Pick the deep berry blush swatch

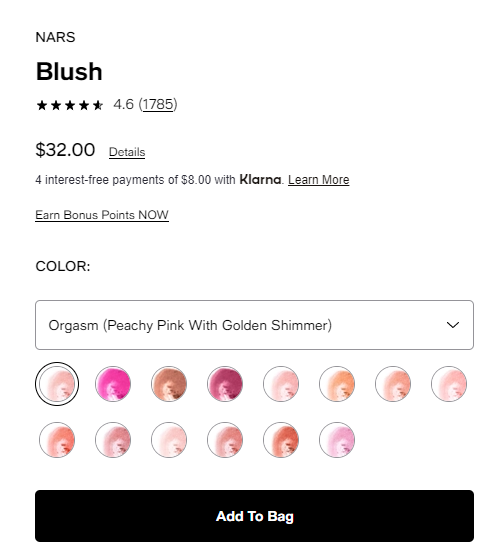point(225,384)
